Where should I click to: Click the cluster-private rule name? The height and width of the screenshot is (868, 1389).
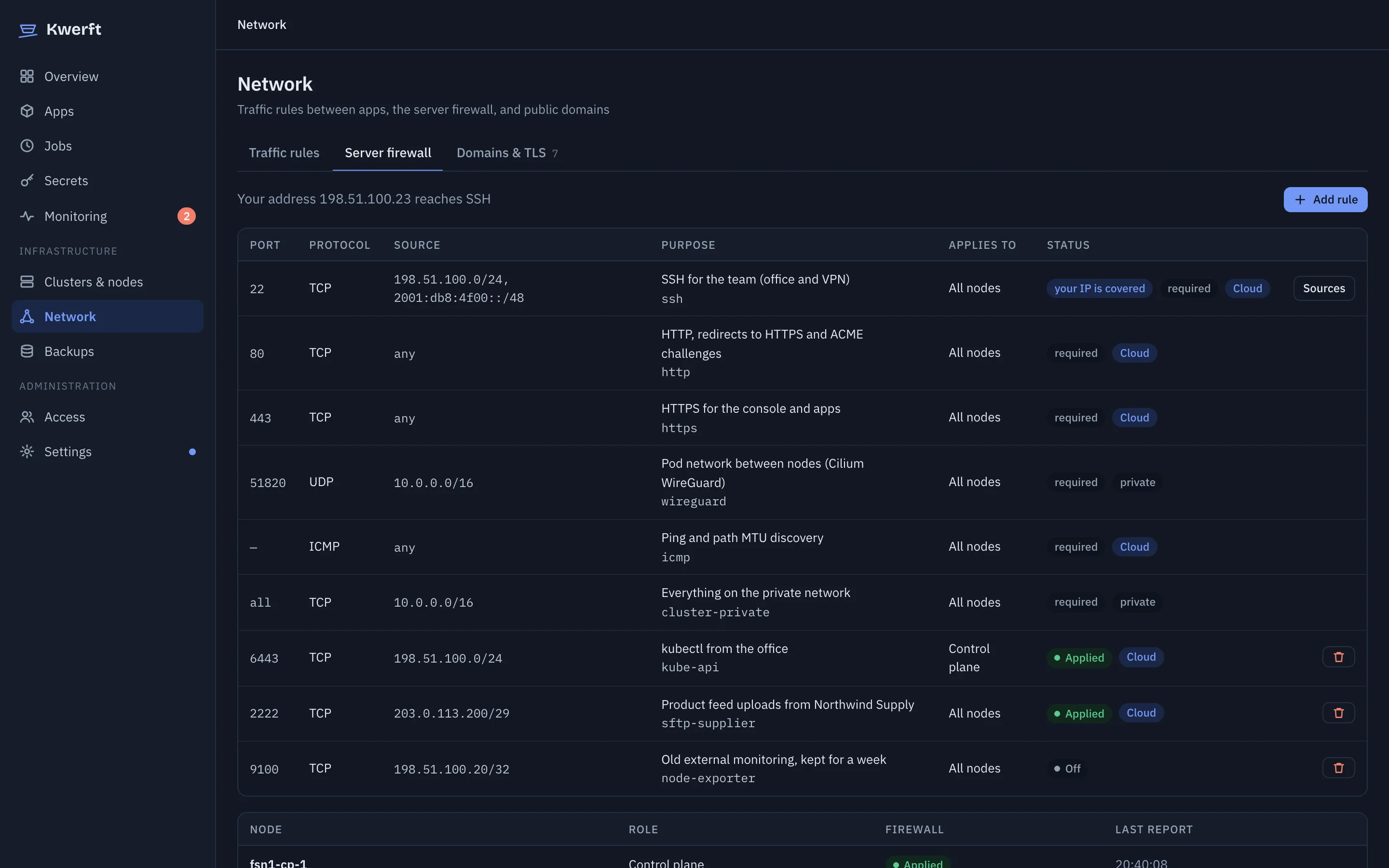click(x=715, y=612)
